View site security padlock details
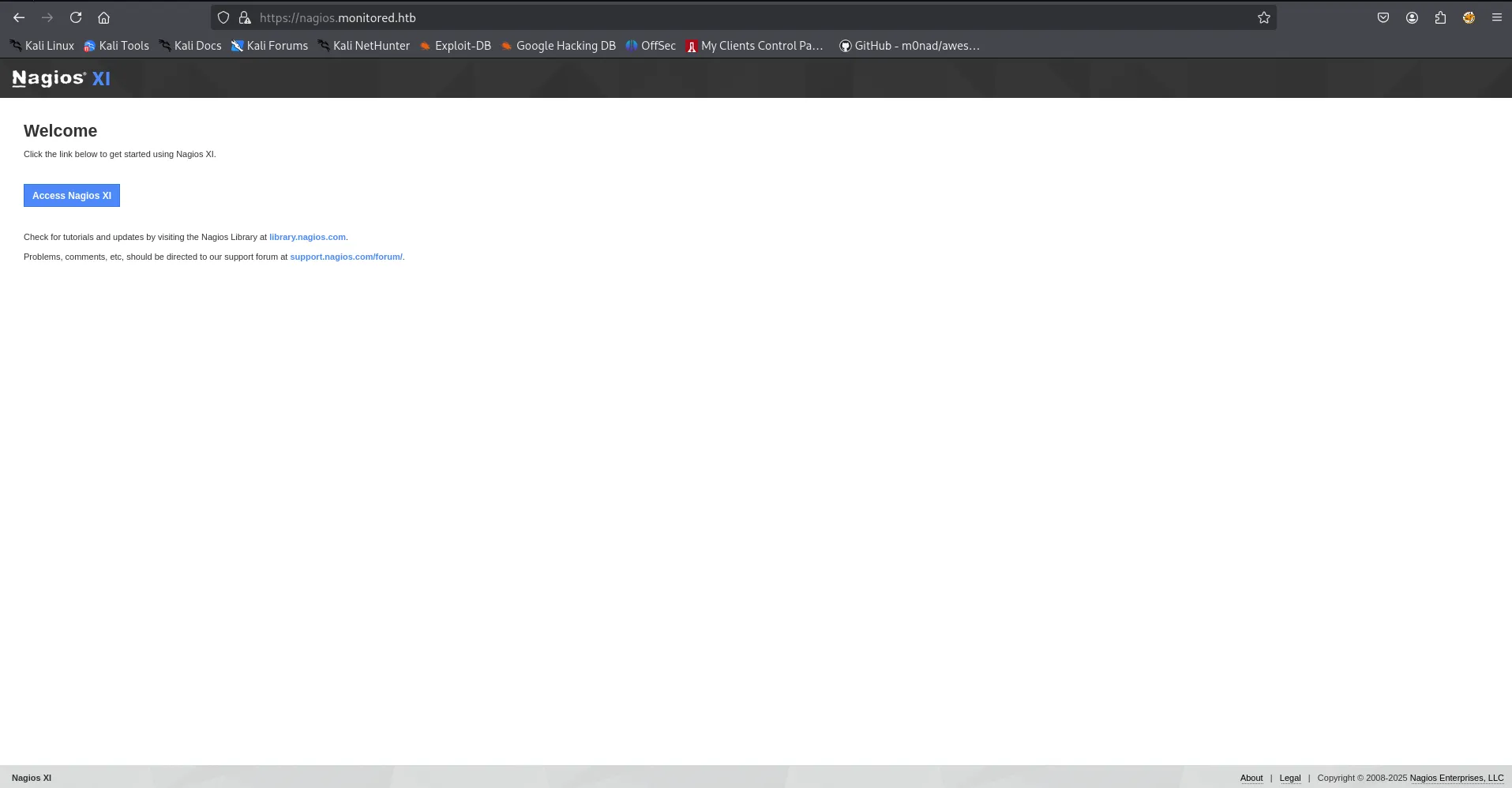Viewport: 1512px width, 788px height. (245, 17)
